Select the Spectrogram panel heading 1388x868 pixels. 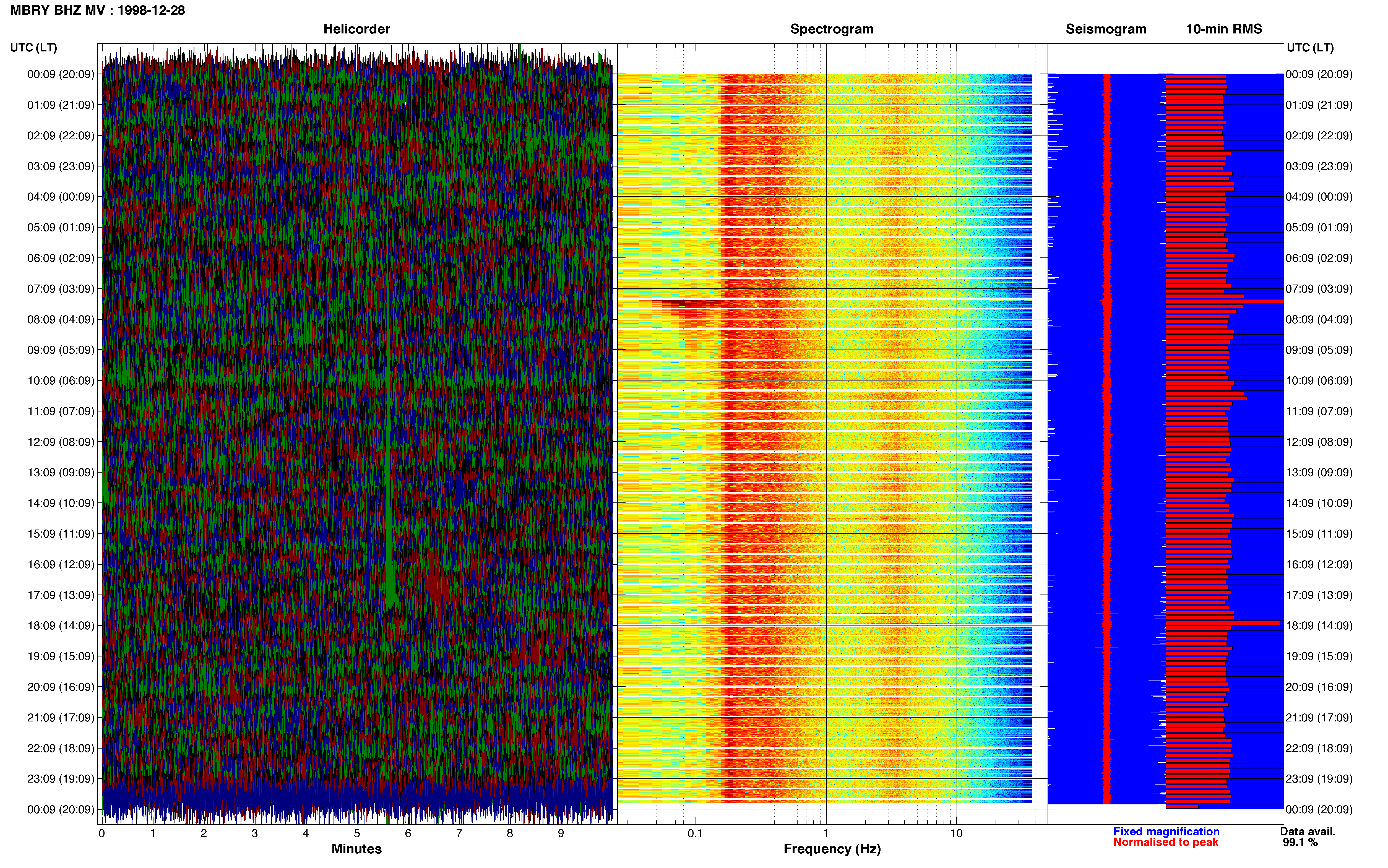(x=832, y=29)
